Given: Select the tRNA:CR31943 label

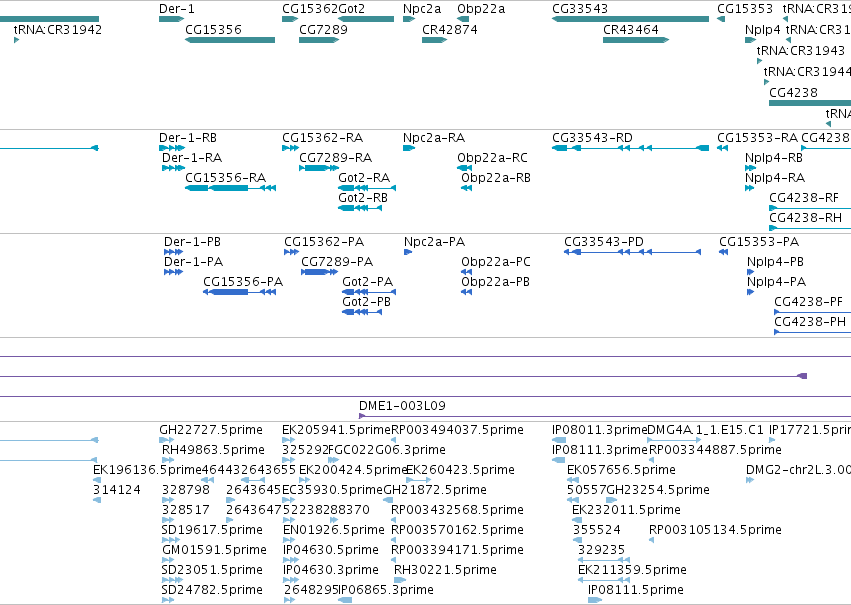Looking at the screenshot, I should 801,50.
